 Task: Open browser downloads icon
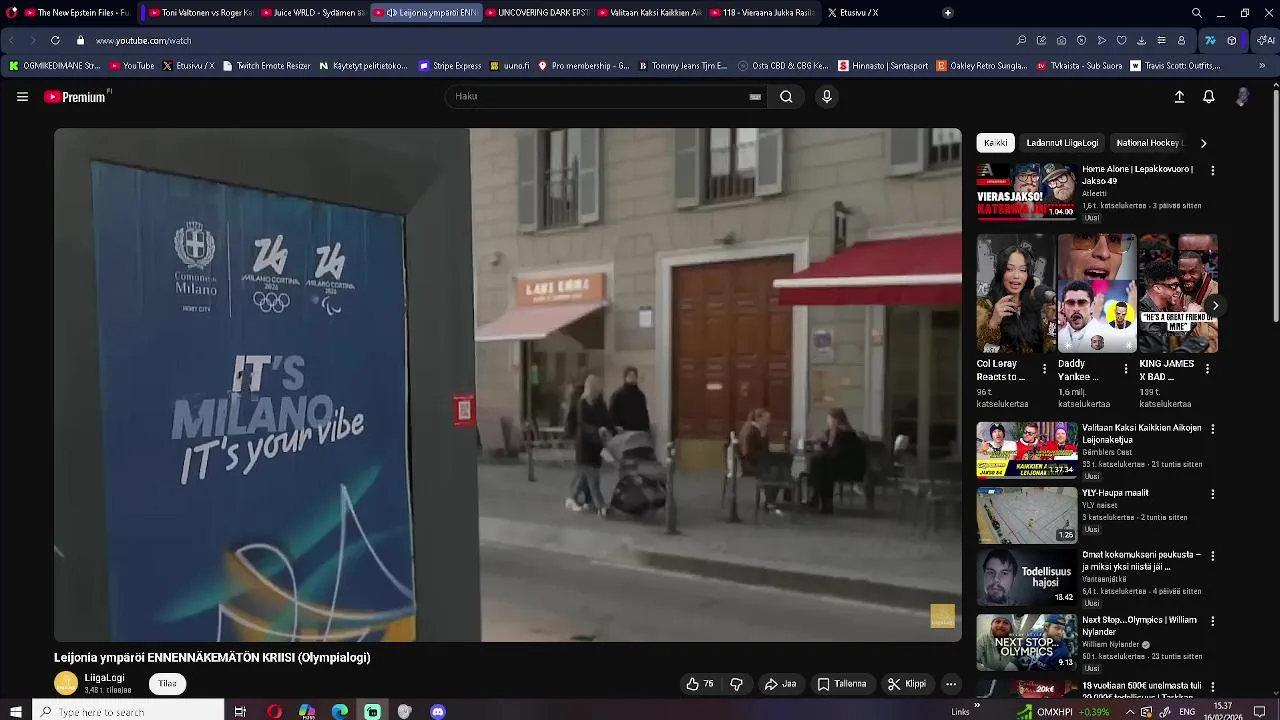point(1141,40)
